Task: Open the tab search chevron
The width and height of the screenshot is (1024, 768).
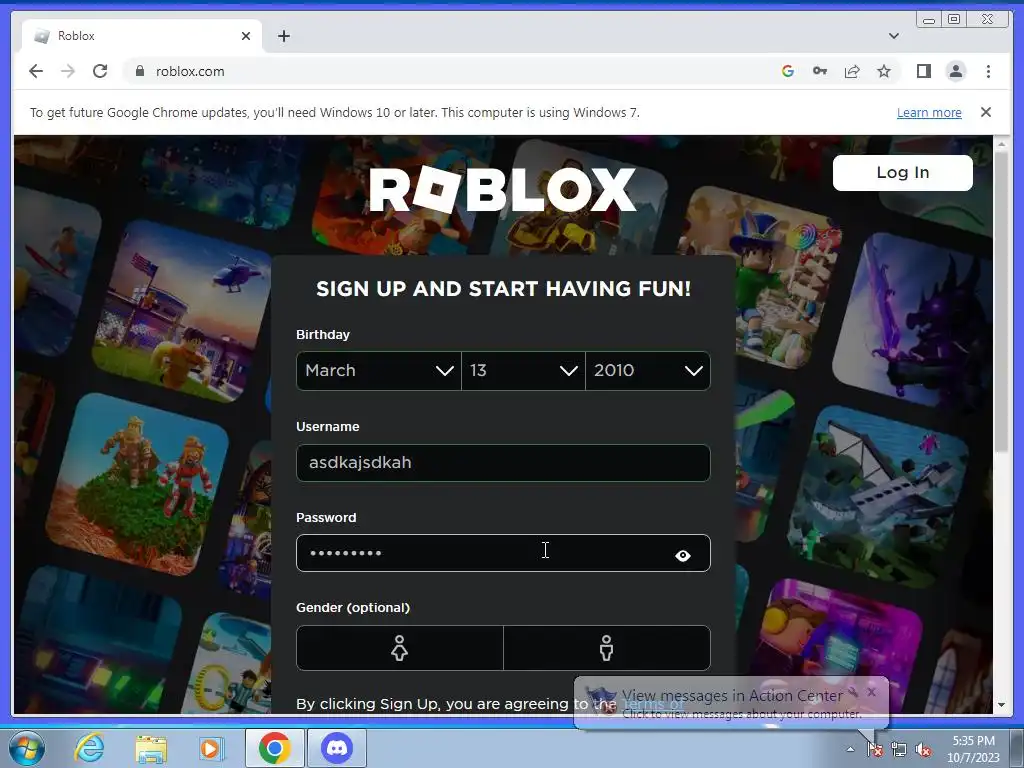Action: (894, 36)
